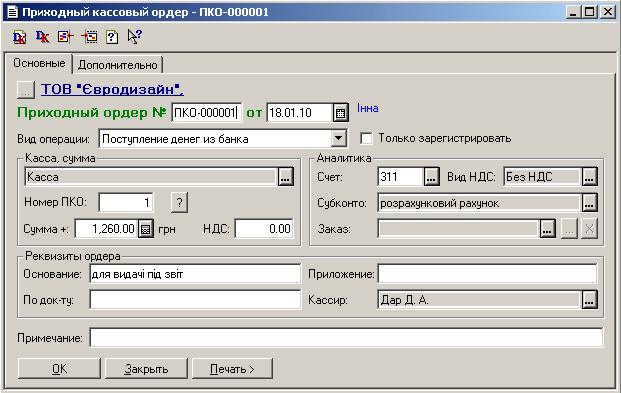
Task: Open the Заказ selection ellipsis button
Action: pos(547,229)
